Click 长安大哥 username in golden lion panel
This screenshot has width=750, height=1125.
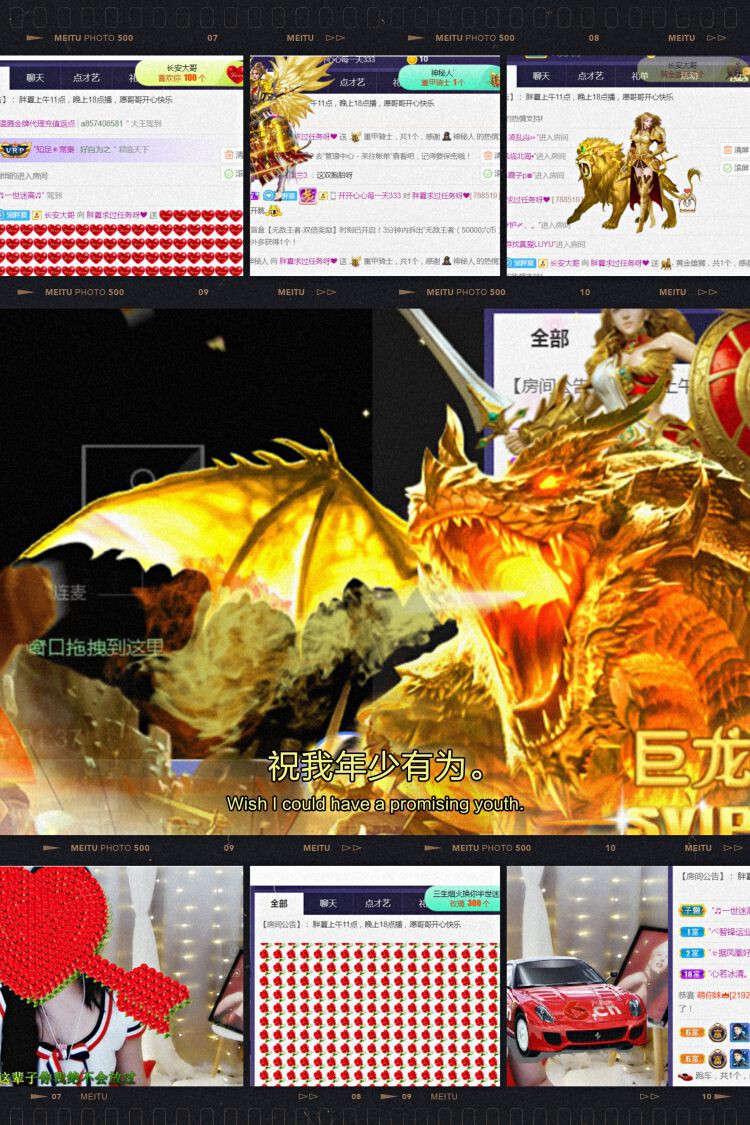565,263
